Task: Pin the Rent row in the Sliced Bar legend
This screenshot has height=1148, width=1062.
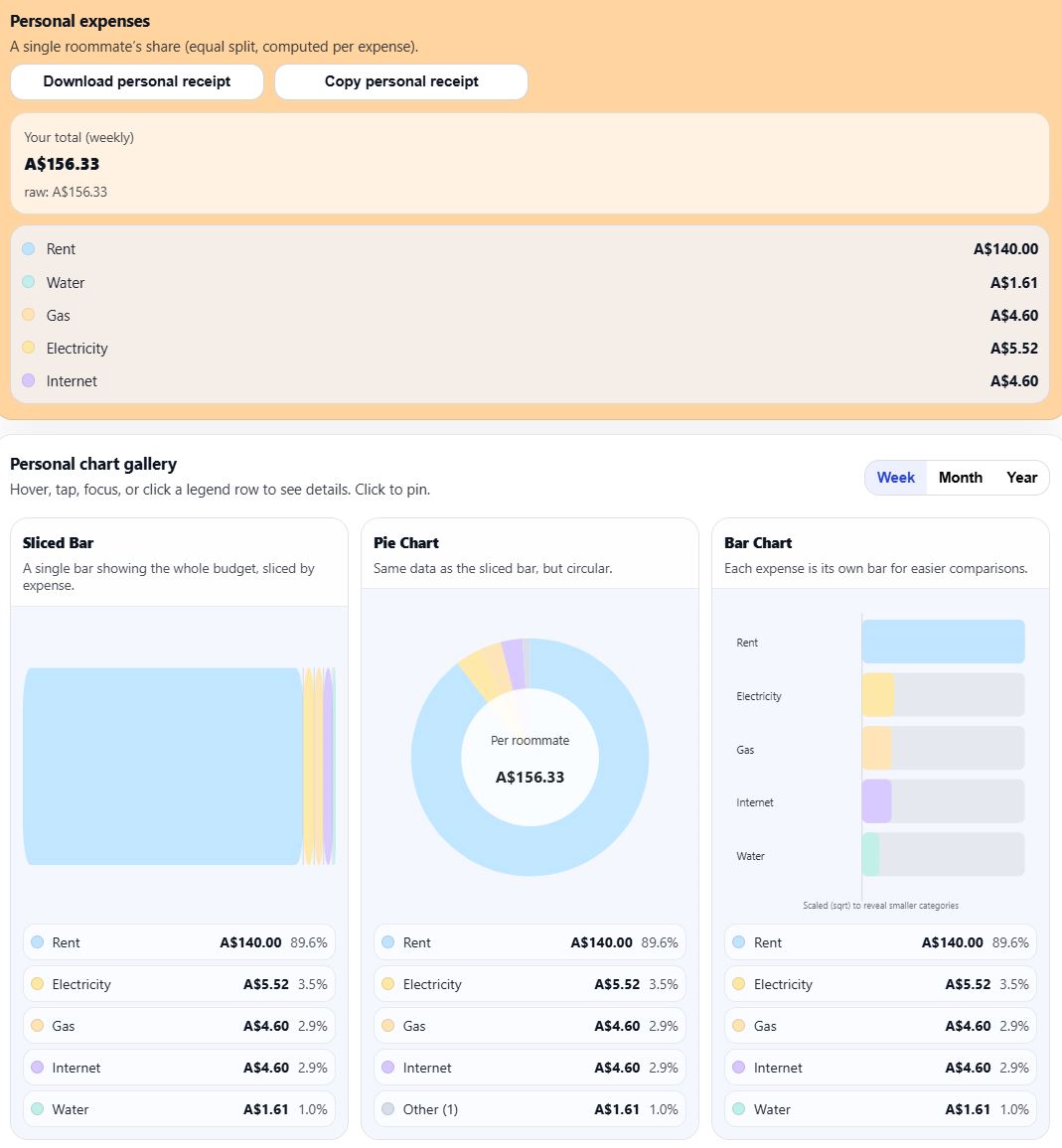Action: point(179,941)
